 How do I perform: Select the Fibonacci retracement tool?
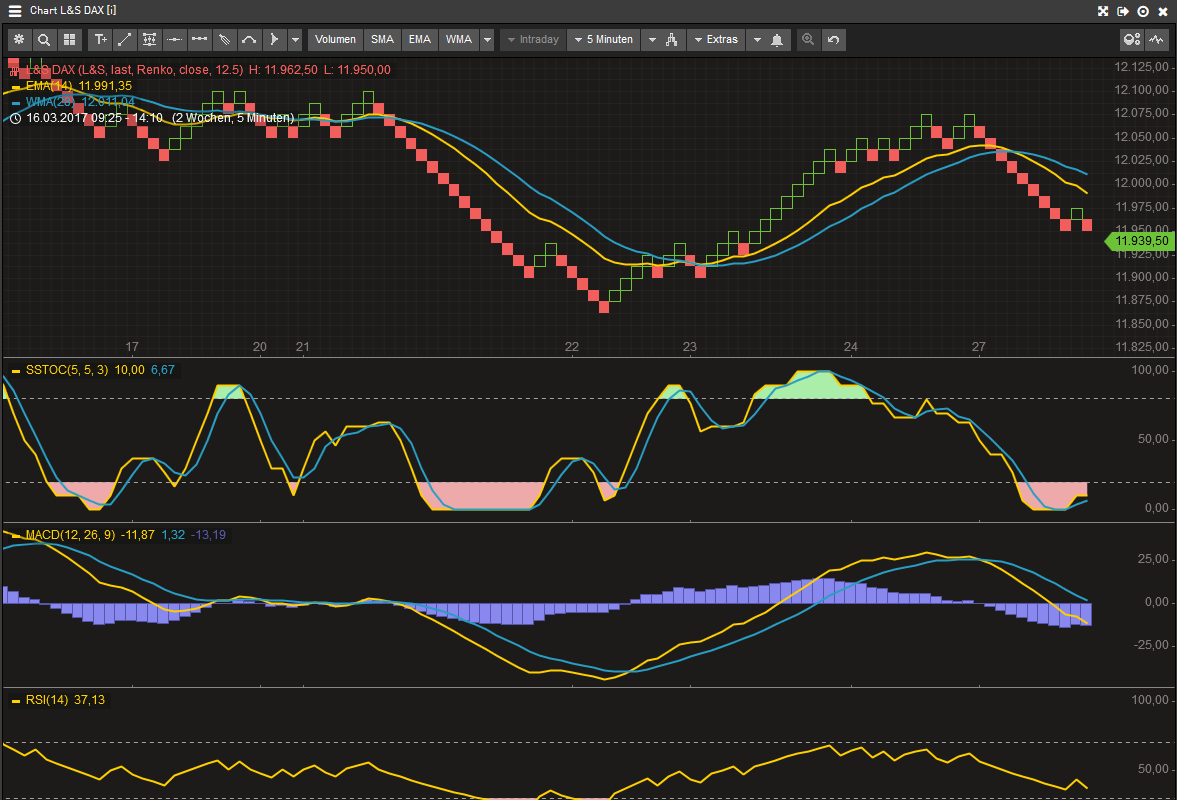(149, 39)
